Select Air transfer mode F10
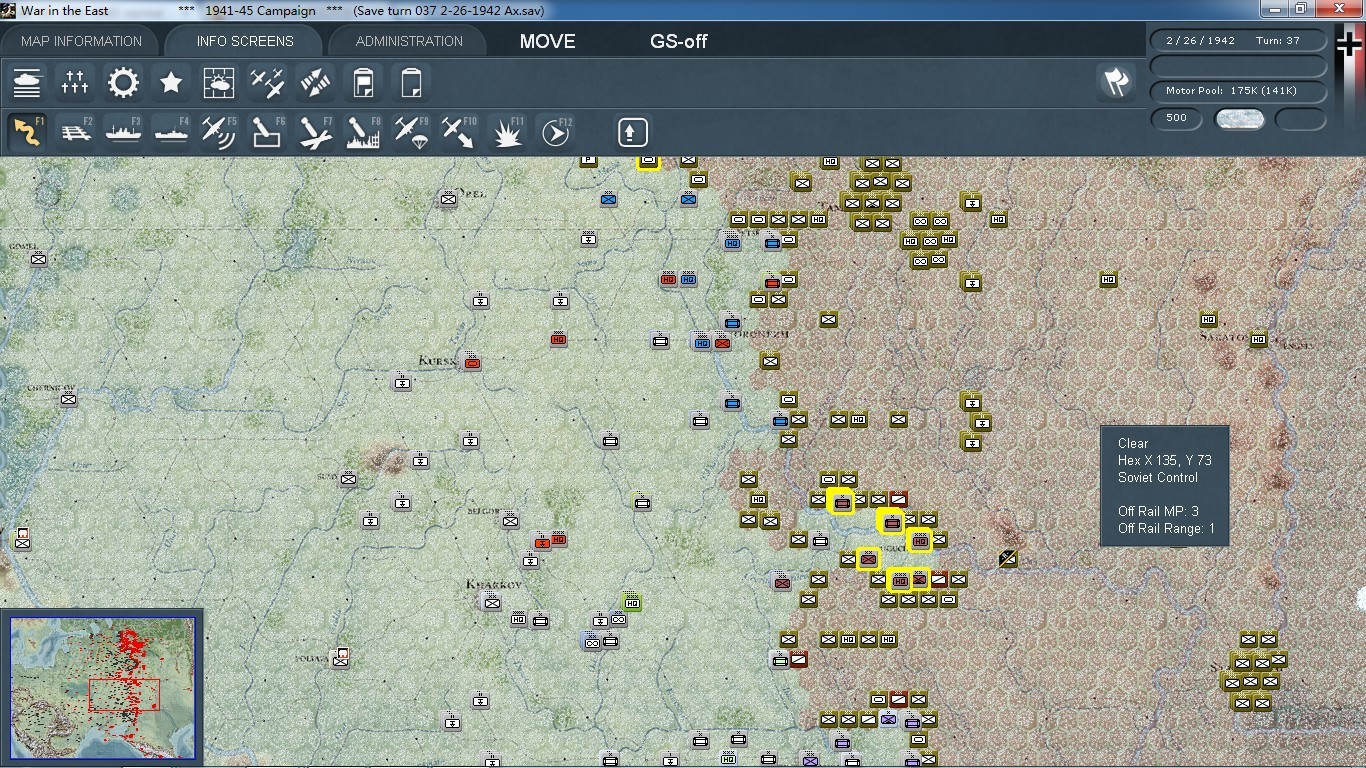 [x=459, y=132]
